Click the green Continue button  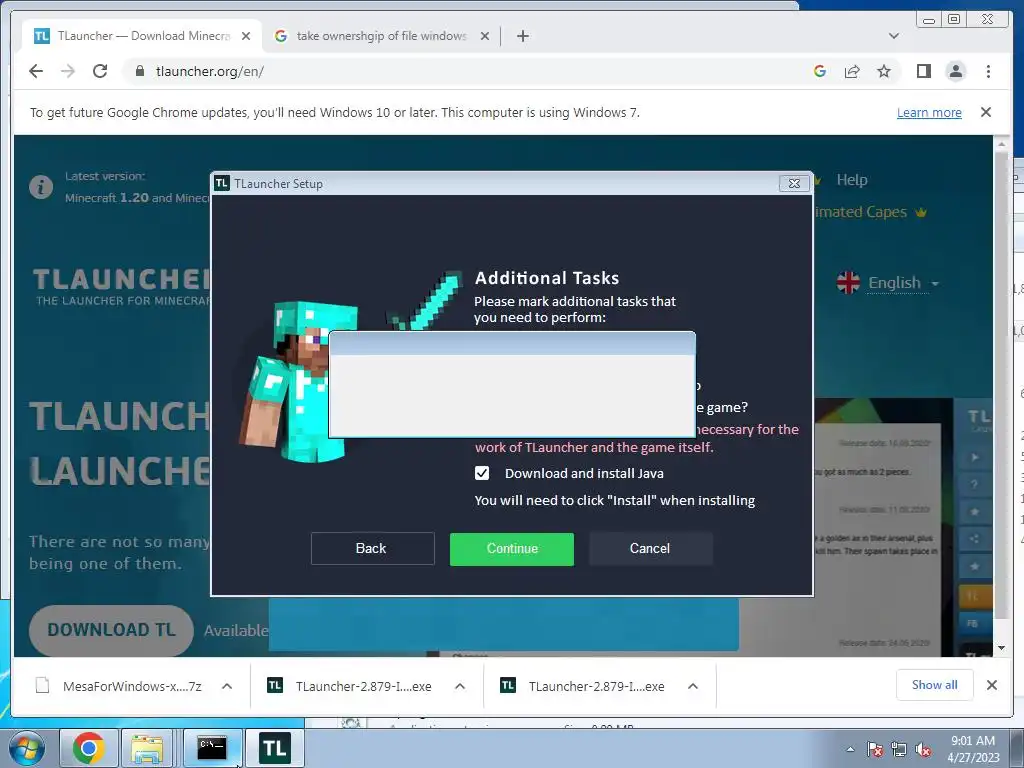click(x=512, y=549)
